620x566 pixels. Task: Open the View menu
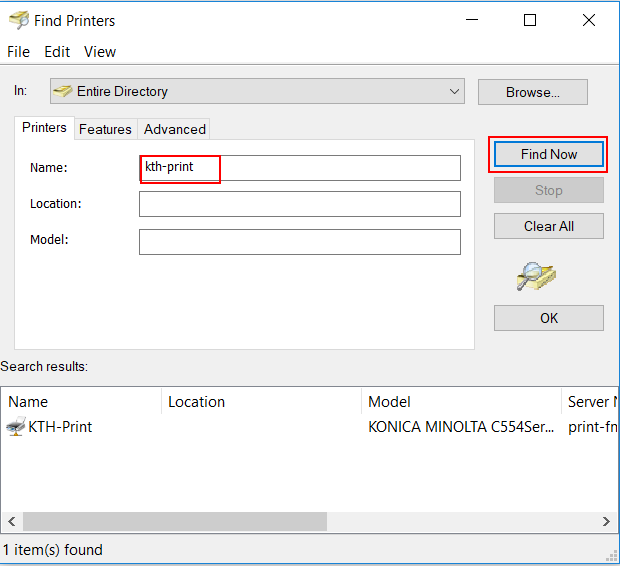click(100, 52)
